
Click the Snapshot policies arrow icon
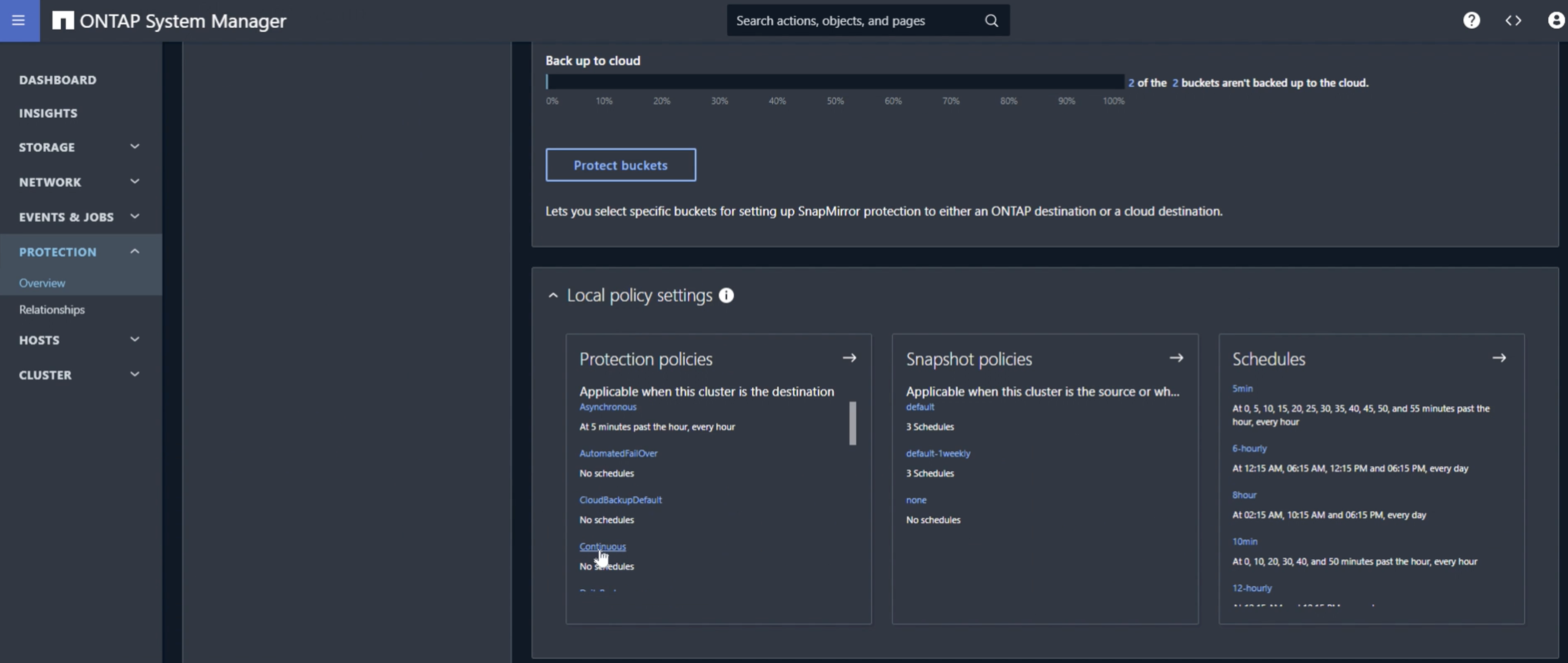(x=1176, y=358)
